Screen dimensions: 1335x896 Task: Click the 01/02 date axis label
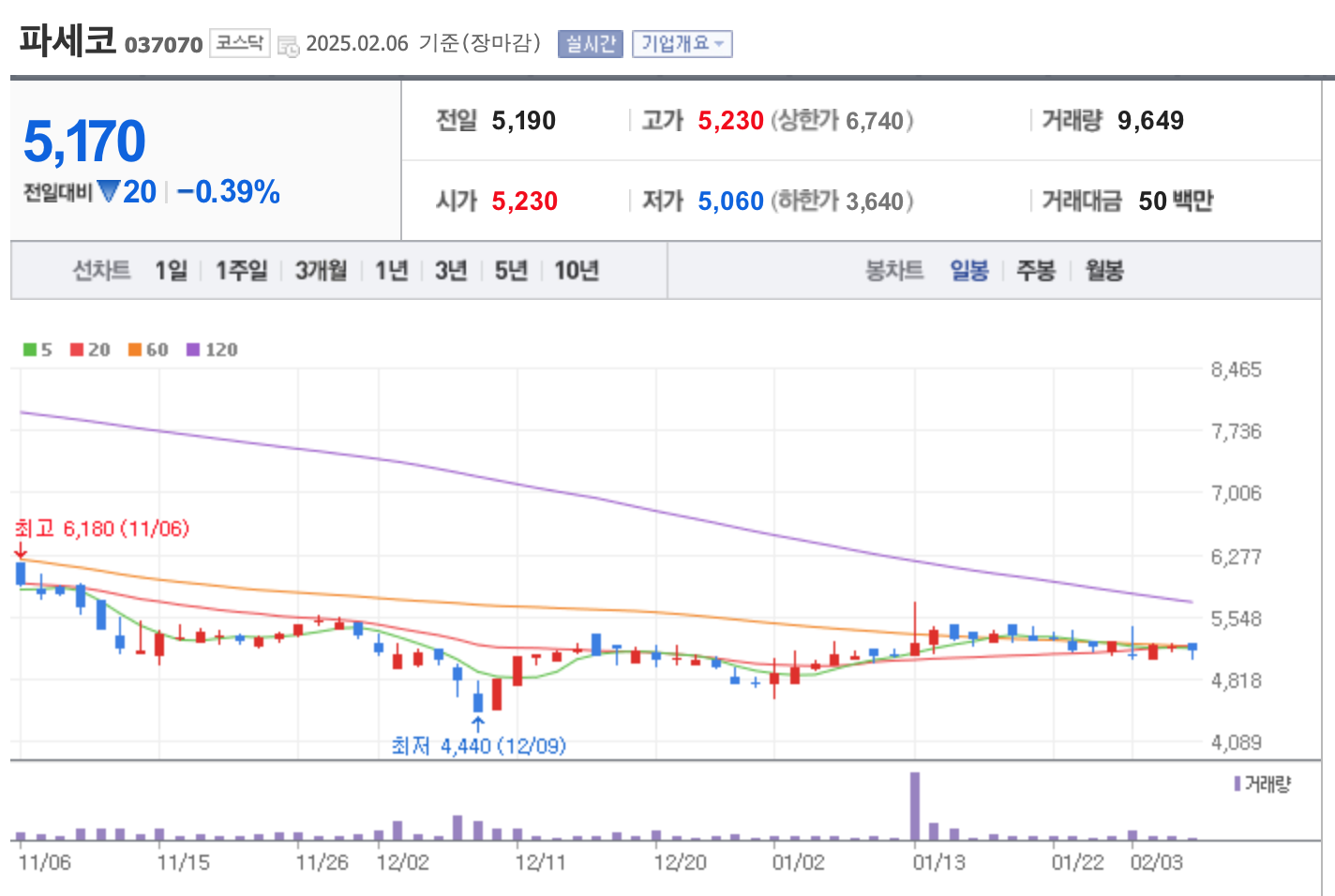point(798,862)
